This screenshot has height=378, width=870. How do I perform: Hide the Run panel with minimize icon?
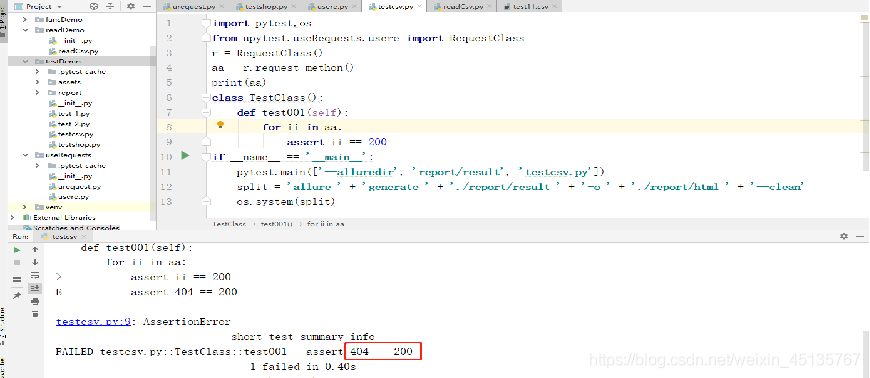tap(860, 236)
